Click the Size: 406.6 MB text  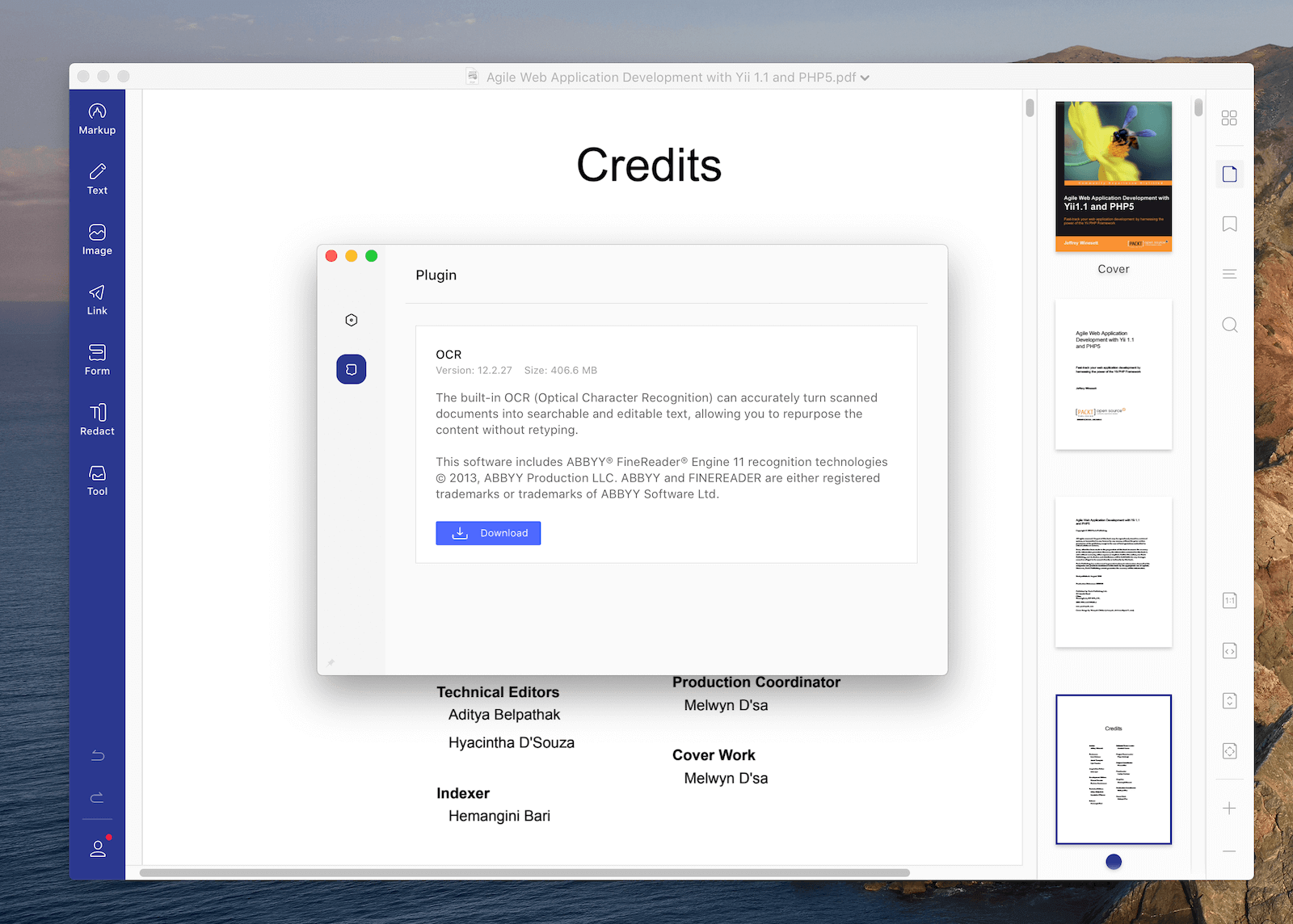click(561, 371)
